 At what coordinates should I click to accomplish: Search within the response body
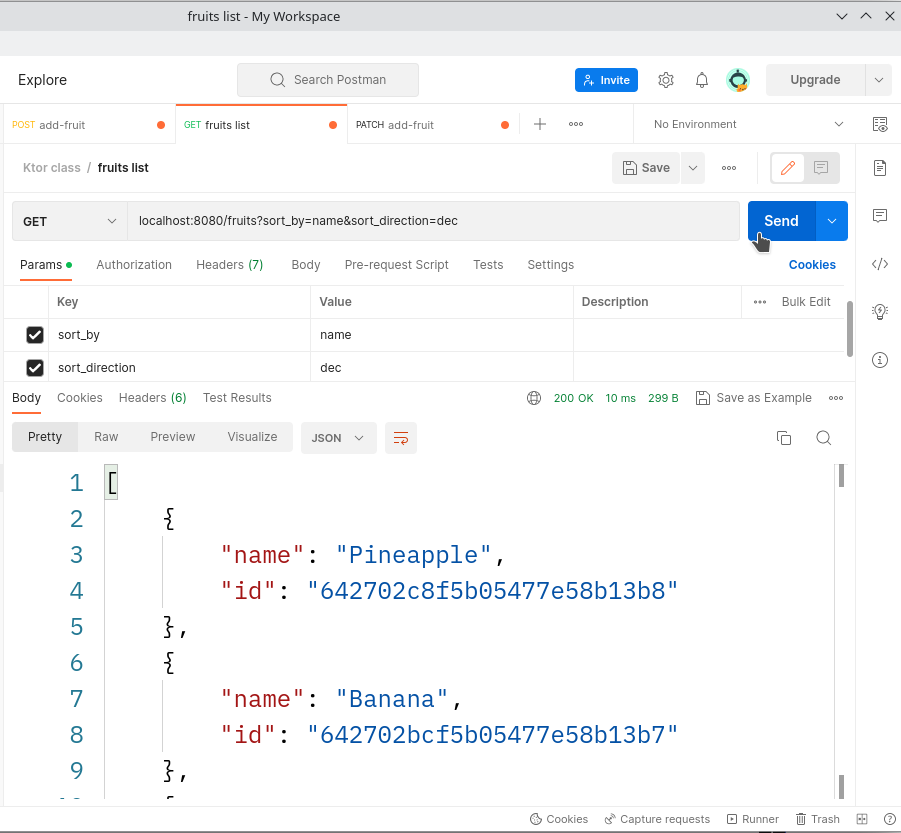(x=823, y=438)
